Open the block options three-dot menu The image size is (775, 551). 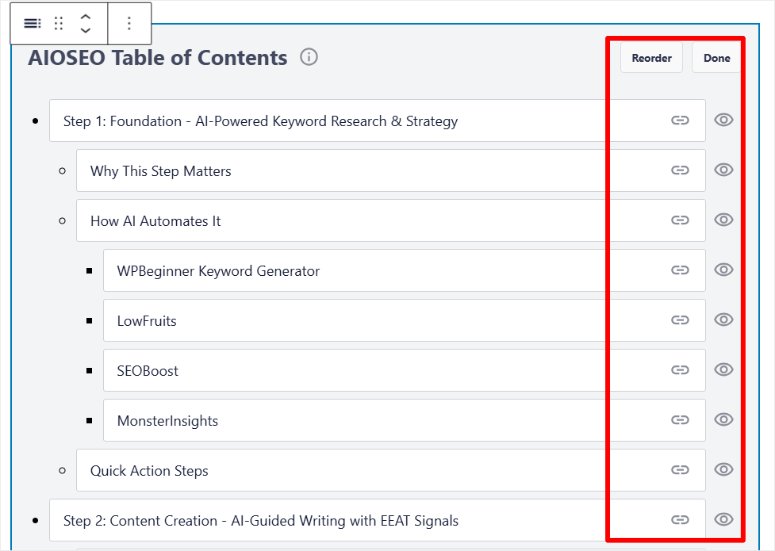128,23
